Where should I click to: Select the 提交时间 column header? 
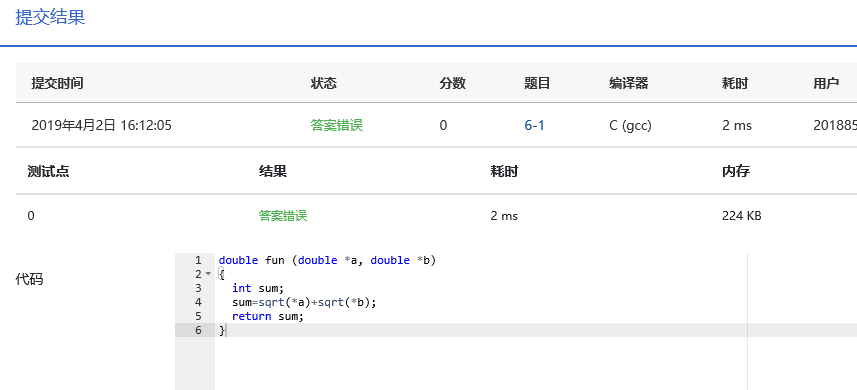pos(57,84)
